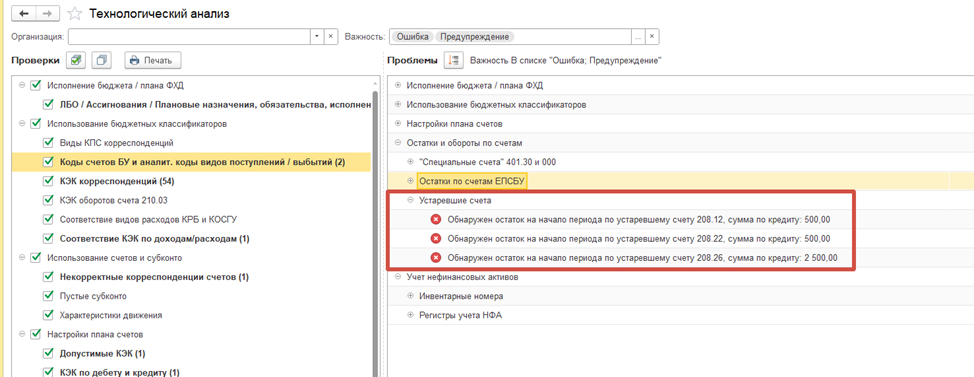
Task: Select Допустимые КЭК (1) row text
Action: [x=102, y=353]
